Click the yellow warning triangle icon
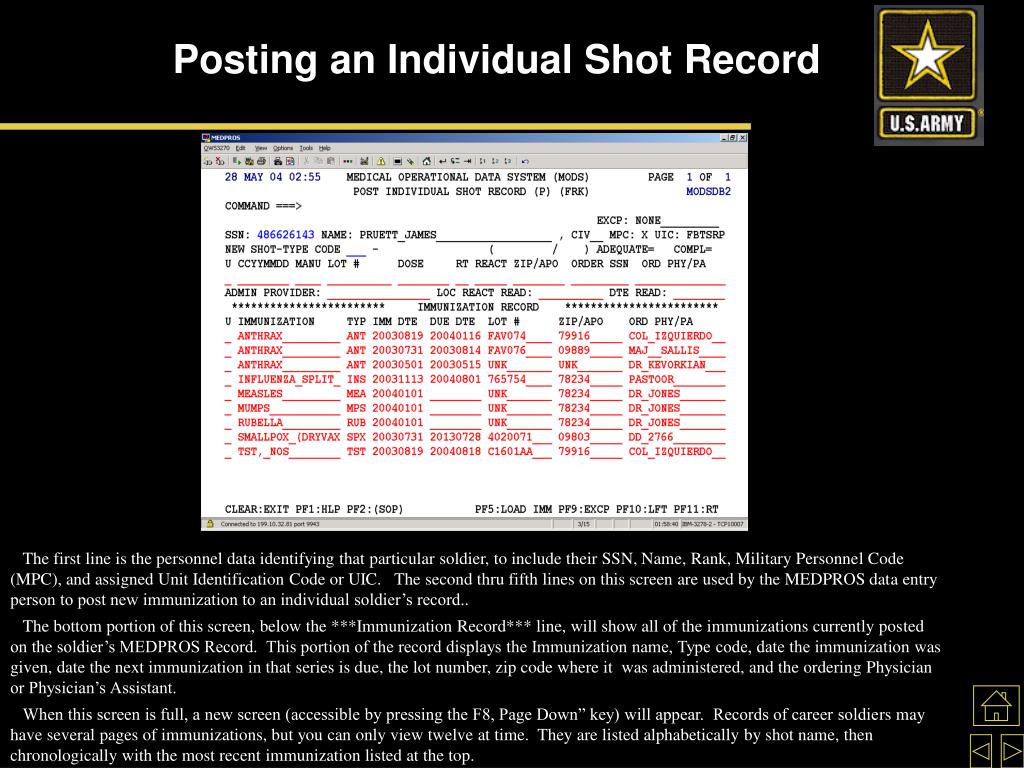1024x768 pixels. (381, 161)
